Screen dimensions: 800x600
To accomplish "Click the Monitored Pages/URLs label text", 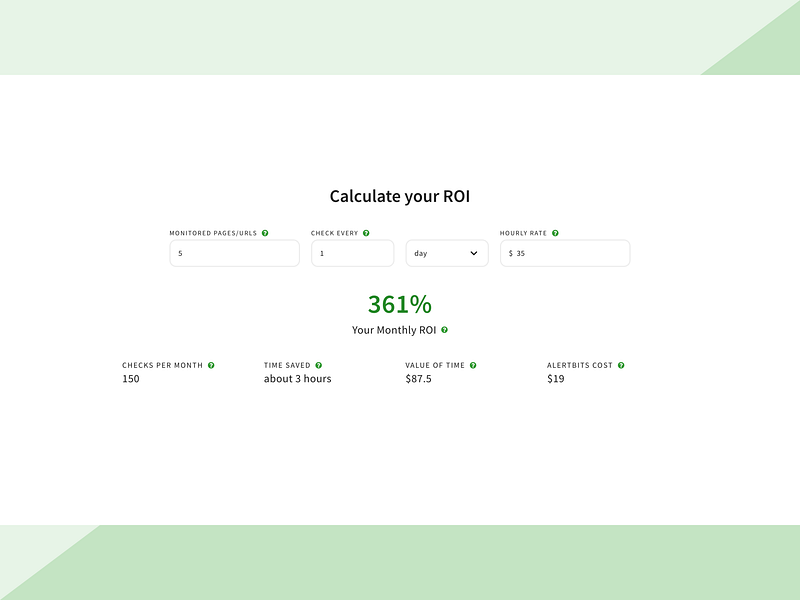I will pyautogui.click(x=213, y=233).
